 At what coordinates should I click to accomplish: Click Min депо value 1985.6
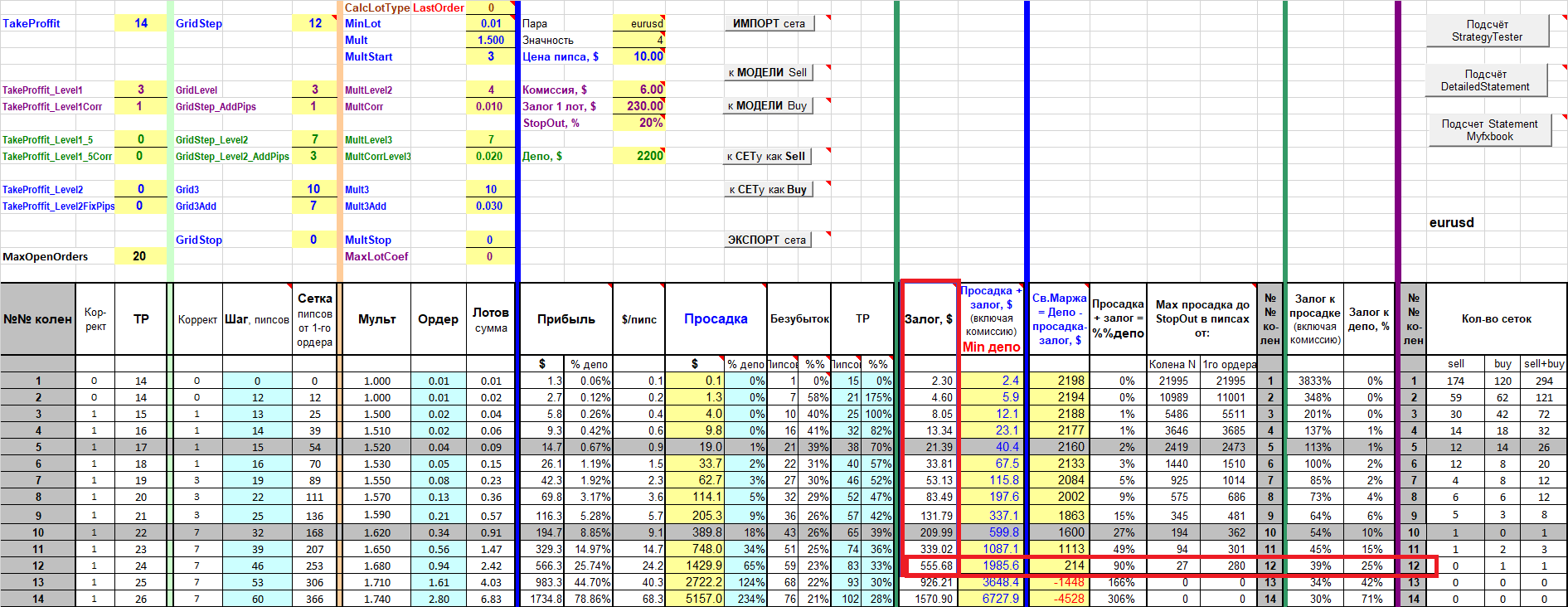[992, 566]
